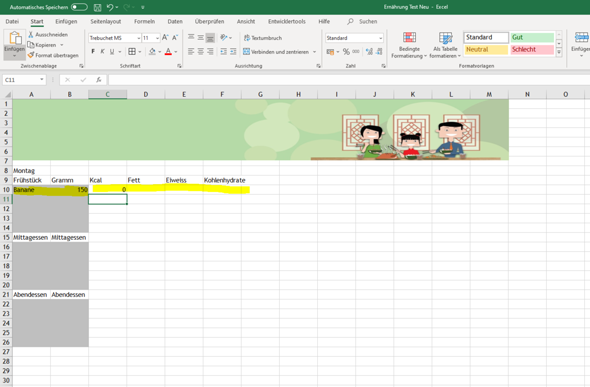
Task: Click the Undo arrow icon
Action: (109, 7)
